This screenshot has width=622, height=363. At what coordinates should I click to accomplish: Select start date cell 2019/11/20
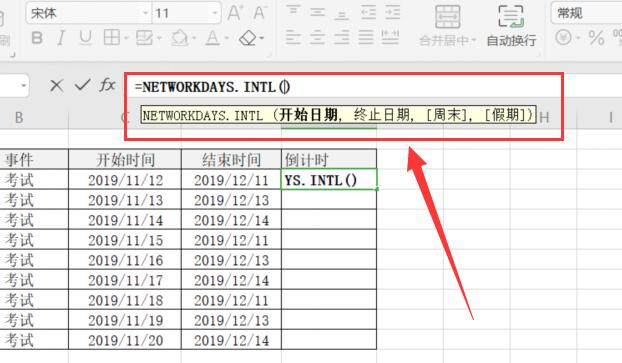pos(125,340)
